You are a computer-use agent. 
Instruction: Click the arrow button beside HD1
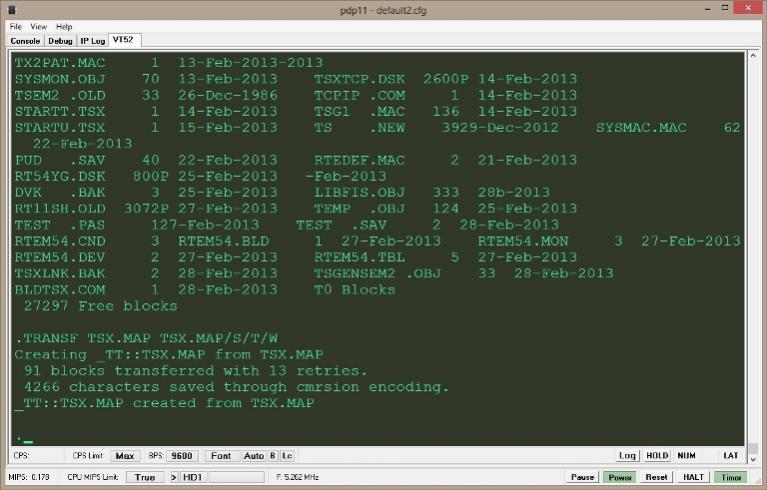[x=172, y=477]
